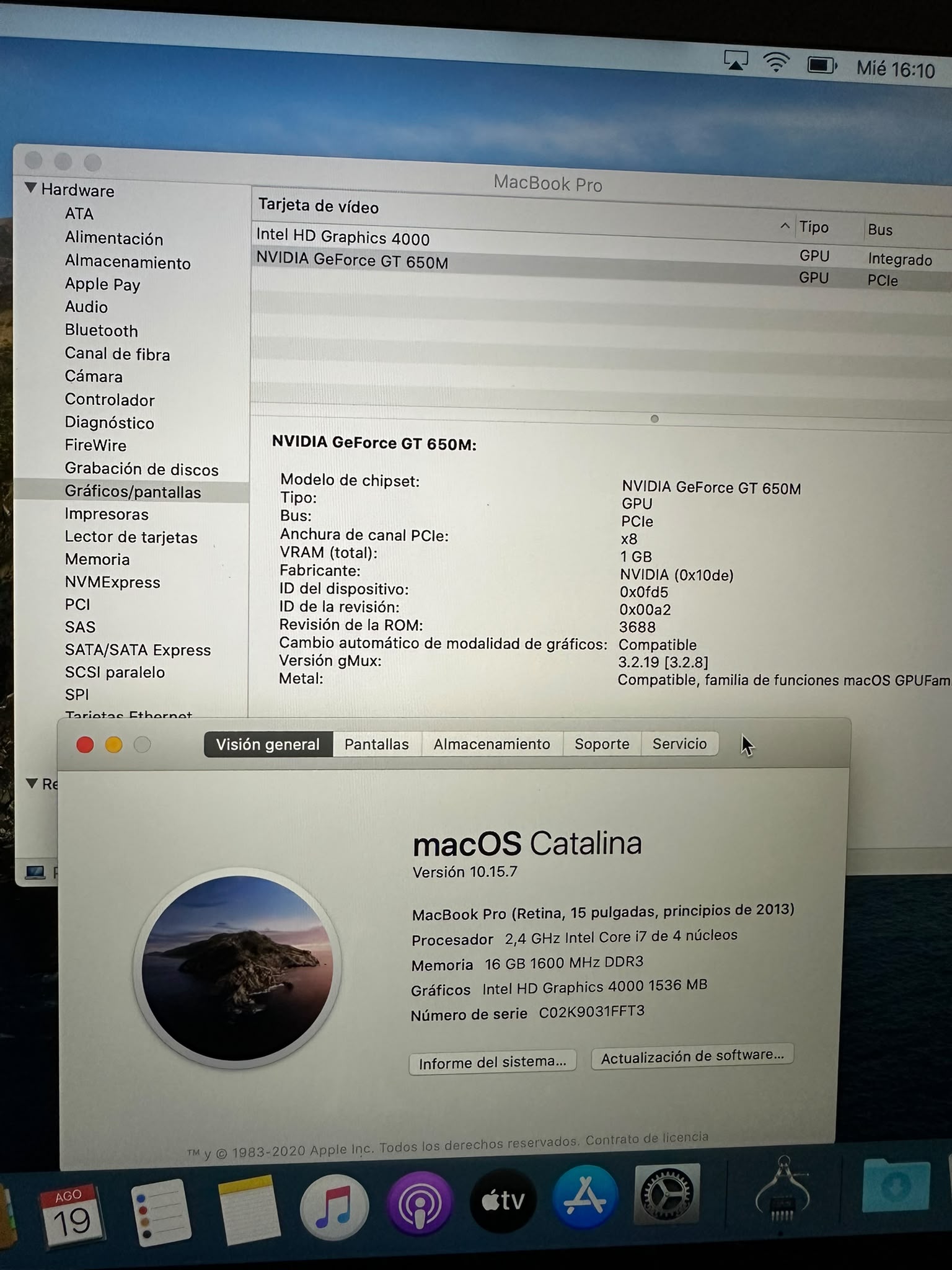
Task: Open the Contrato de licencia link
Action: tap(647, 1139)
